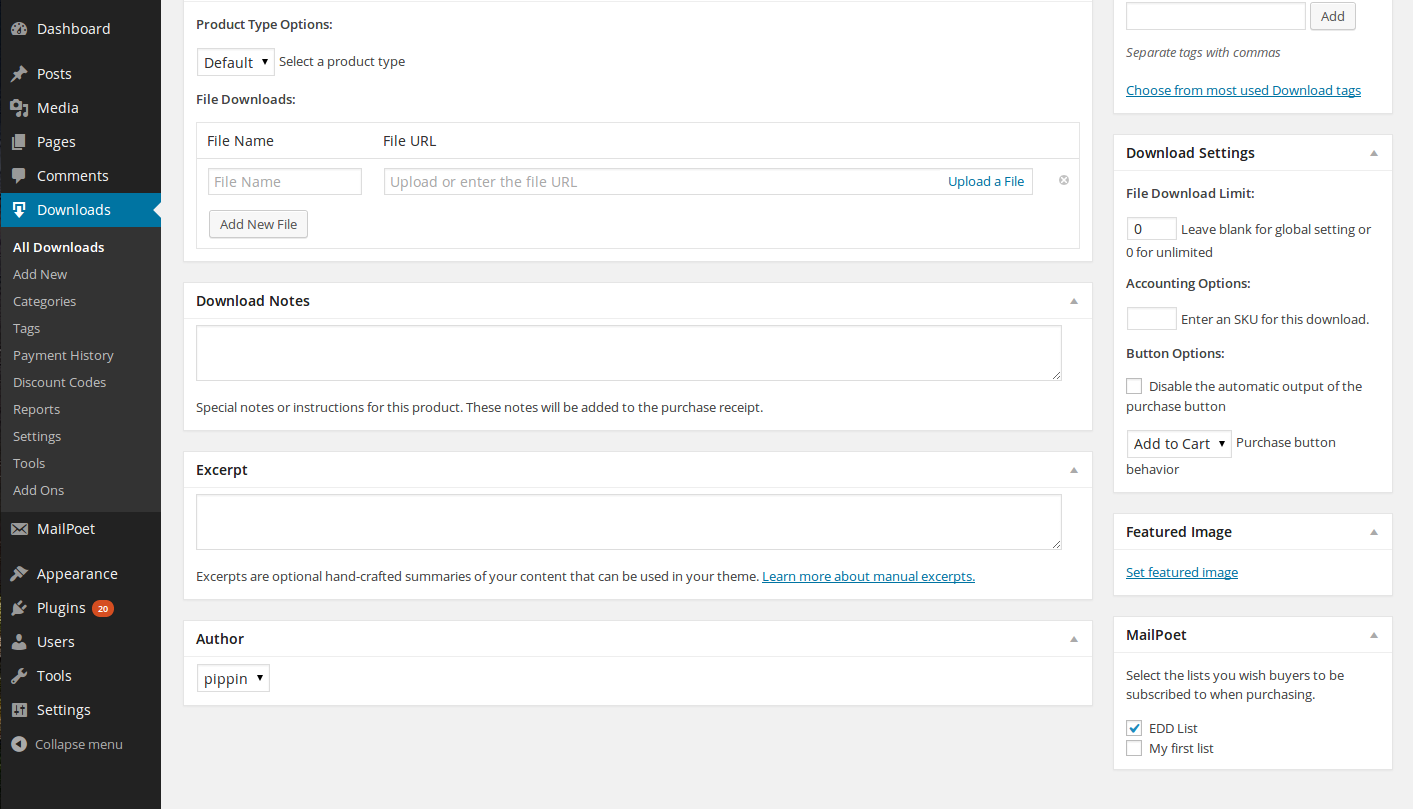Viewport: 1413px width, 809px height.
Task: Click the Media icon in sidebar
Action: click(x=19, y=108)
